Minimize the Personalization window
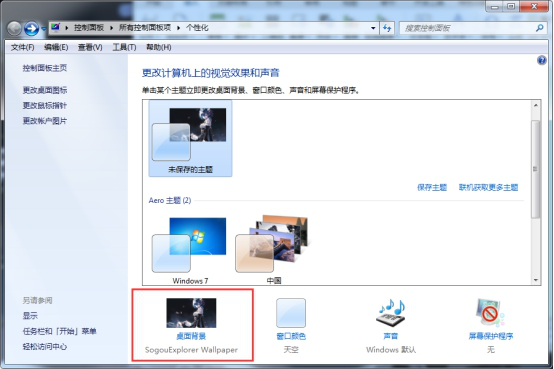554x369 pixels. tap(495, 6)
